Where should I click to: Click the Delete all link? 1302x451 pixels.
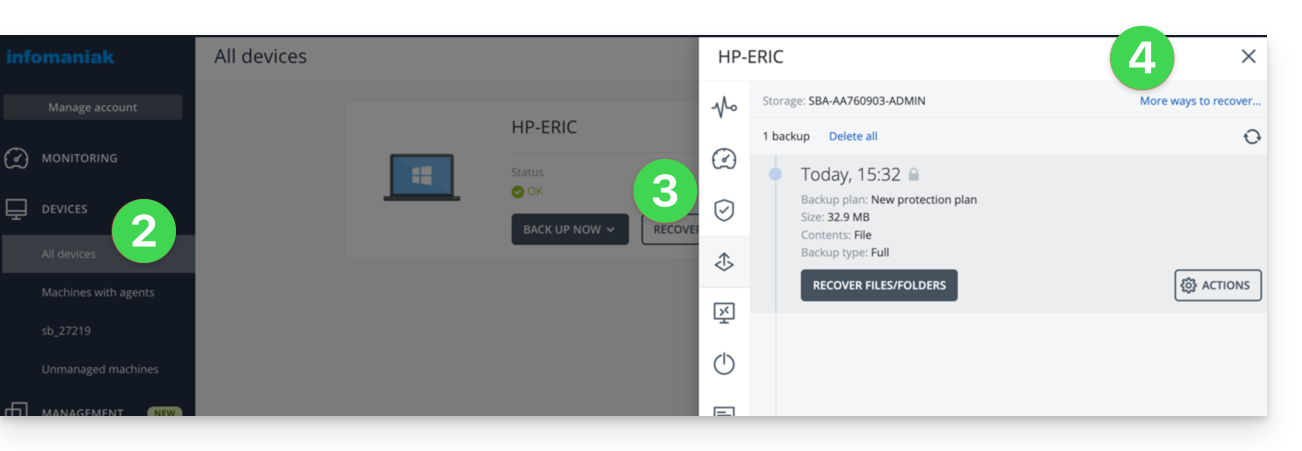853,136
